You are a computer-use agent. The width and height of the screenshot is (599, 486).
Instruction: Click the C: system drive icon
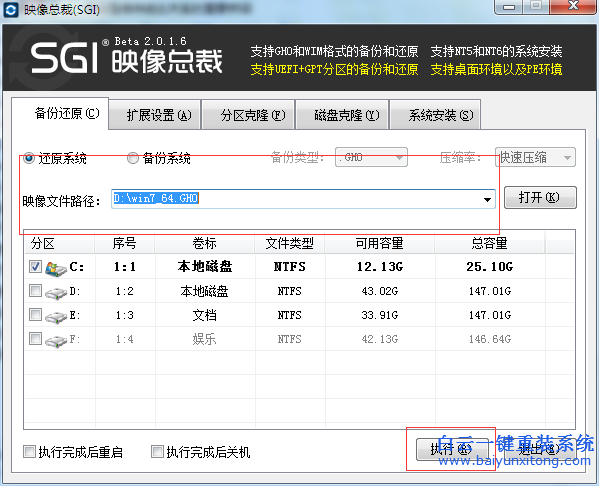click(56, 268)
